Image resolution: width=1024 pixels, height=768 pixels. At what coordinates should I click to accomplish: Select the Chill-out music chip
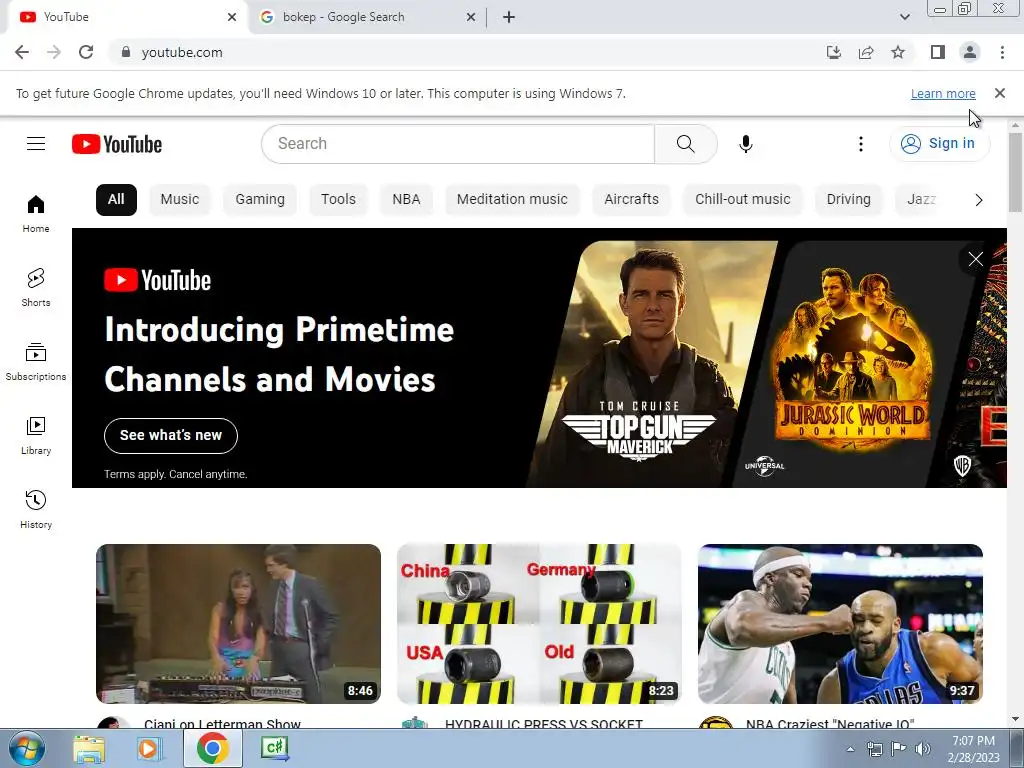pyautogui.click(x=743, y=200)
